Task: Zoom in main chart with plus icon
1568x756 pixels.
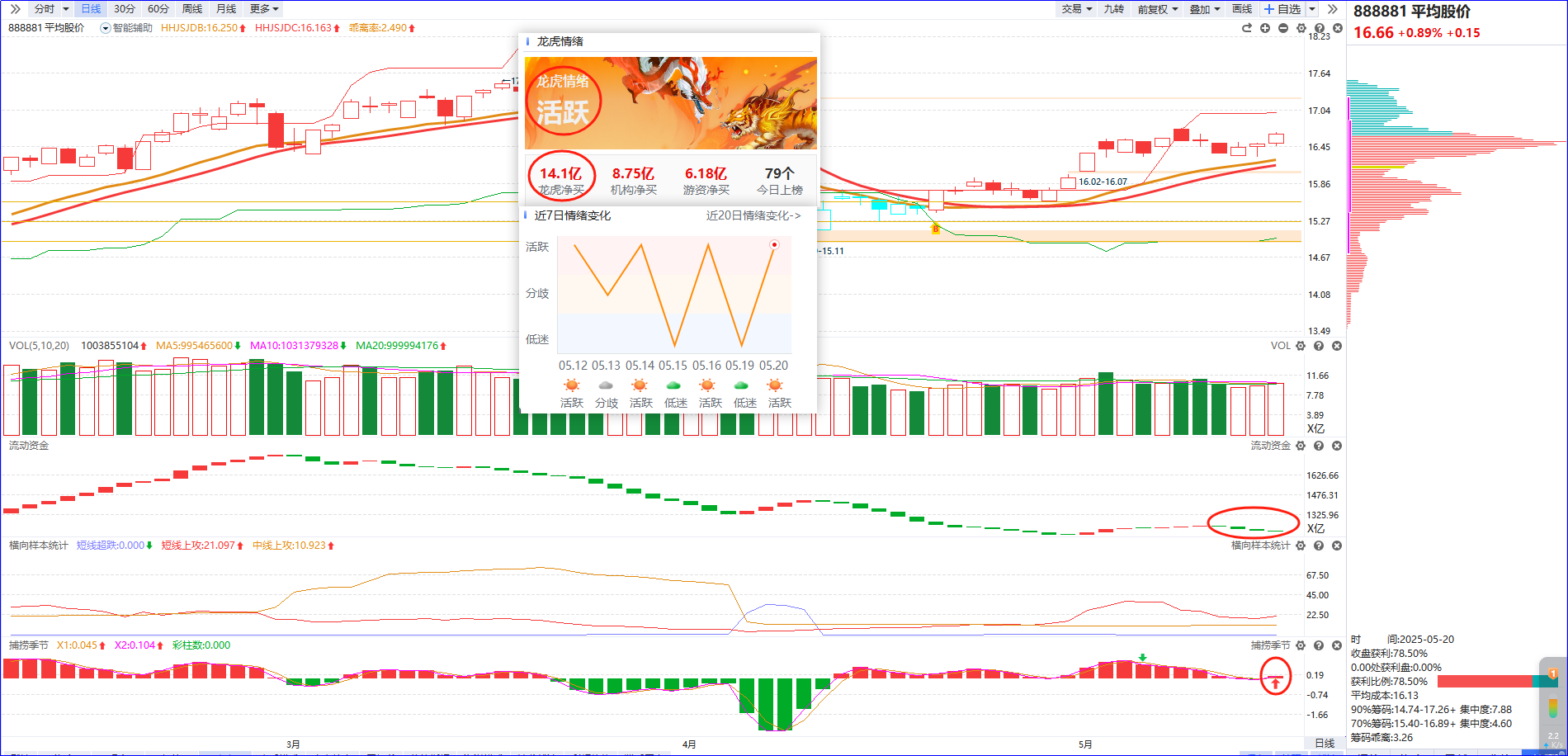Action: (1265, 28)
